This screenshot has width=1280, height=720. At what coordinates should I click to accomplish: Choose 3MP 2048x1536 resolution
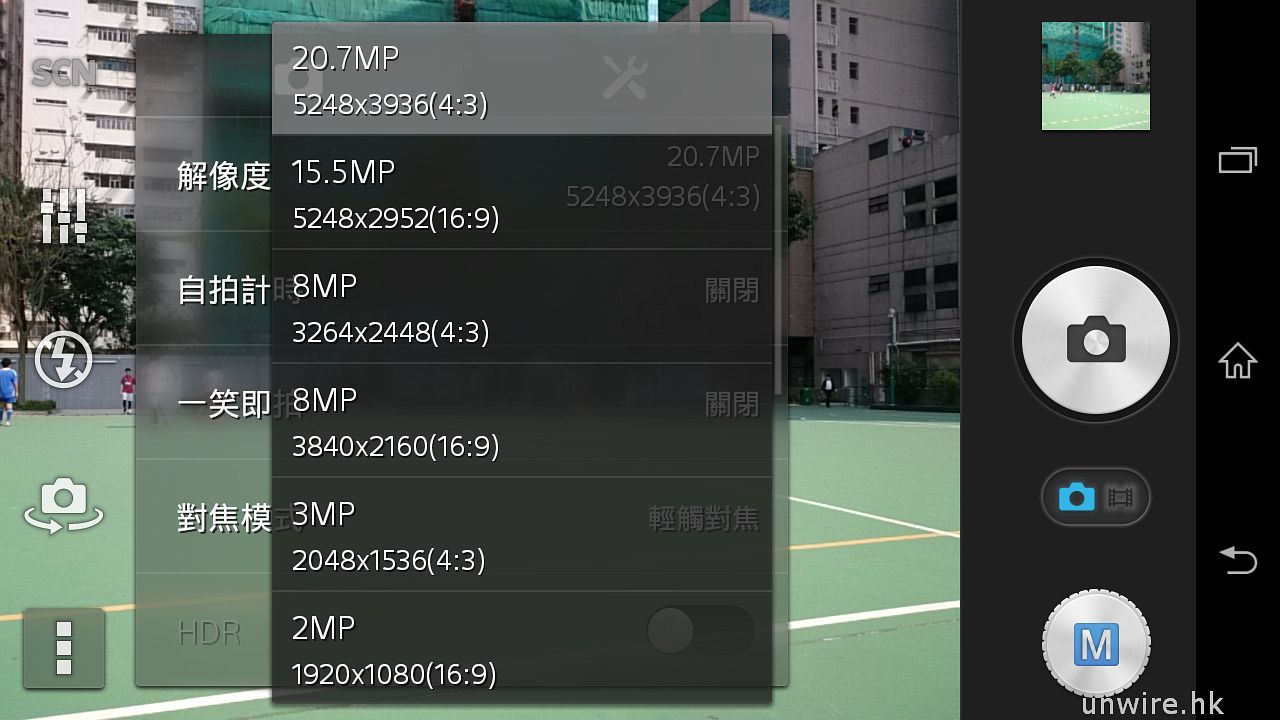pos(522,535)
